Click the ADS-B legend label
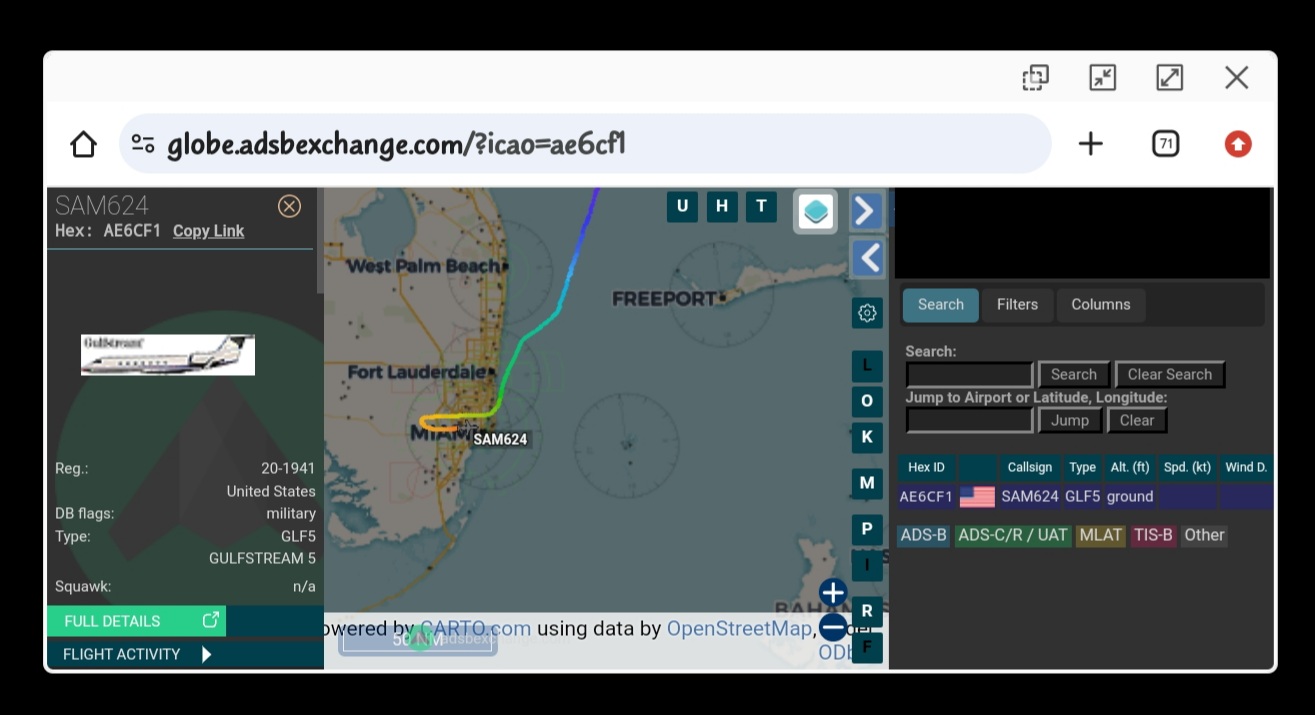 (923, 536)
